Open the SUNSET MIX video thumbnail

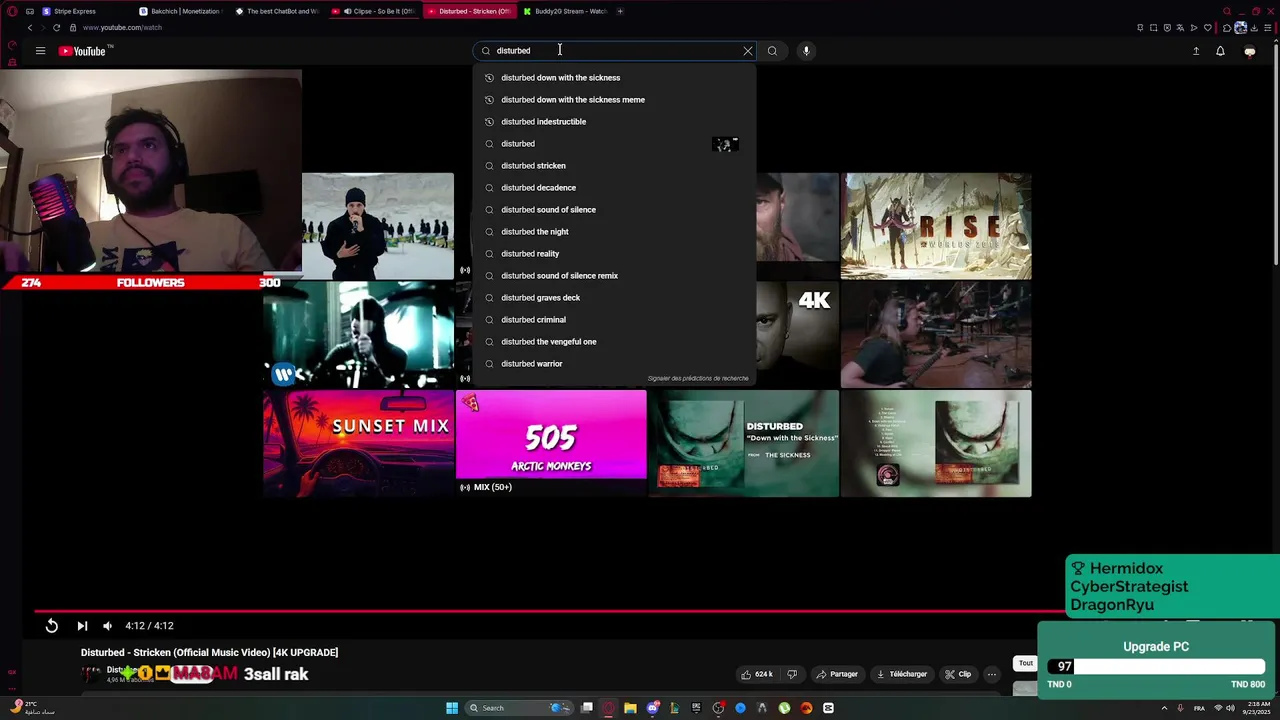coord(358,444)
